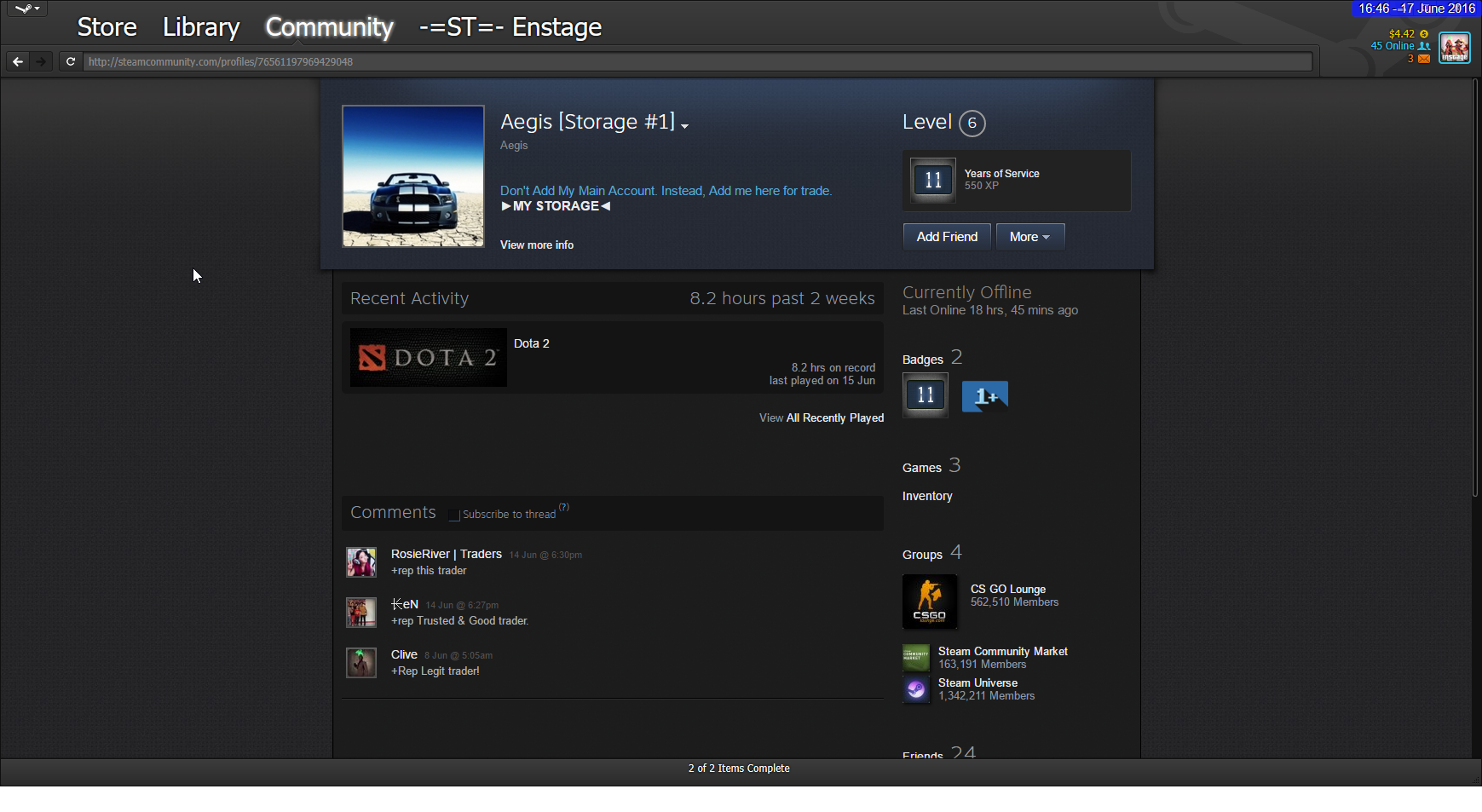
Task: Open the Dota 2 game thumbnail
Action: [x=428, y=358]
